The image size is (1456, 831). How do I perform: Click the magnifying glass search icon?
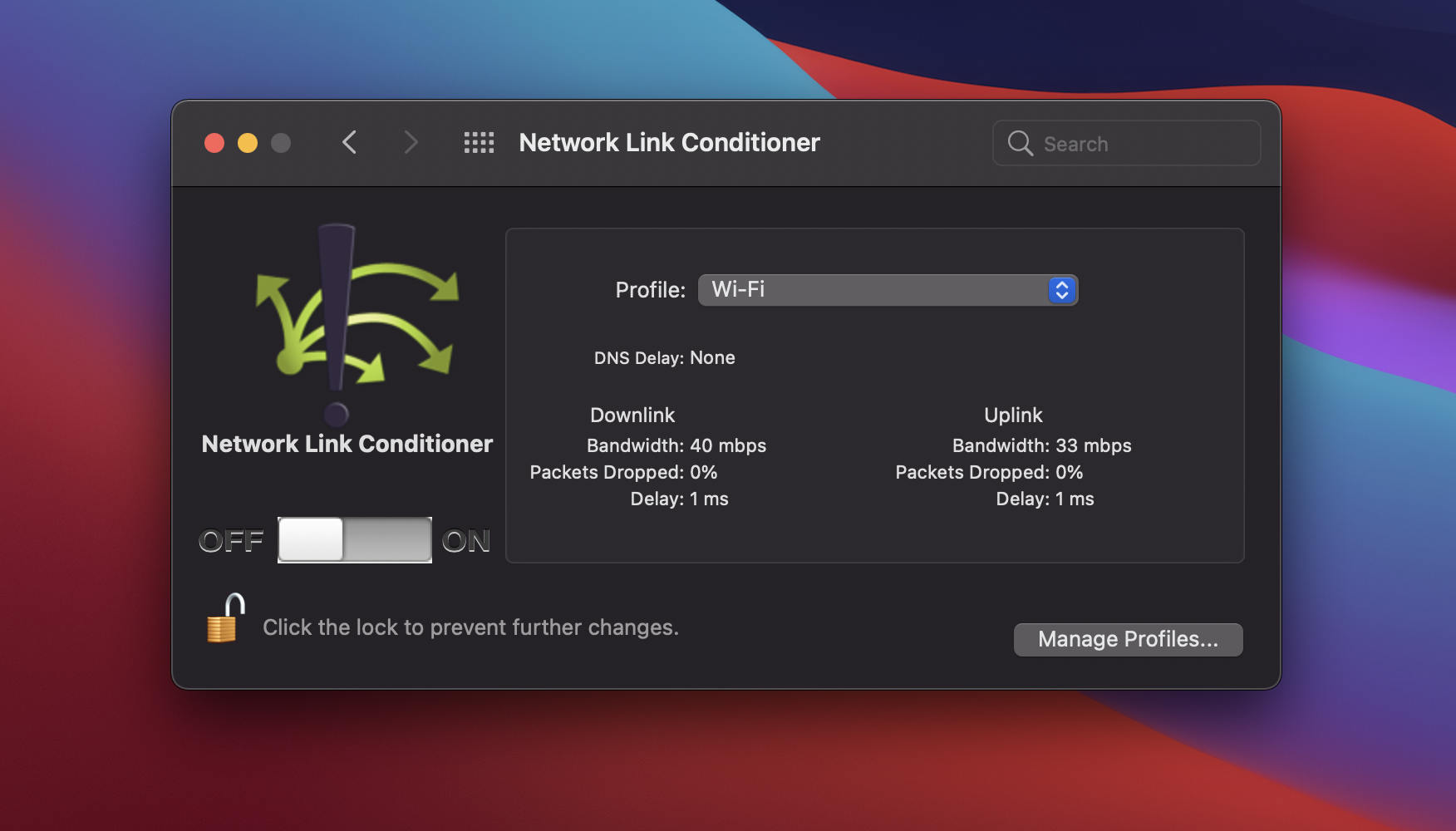click(x=1020, y=143)
